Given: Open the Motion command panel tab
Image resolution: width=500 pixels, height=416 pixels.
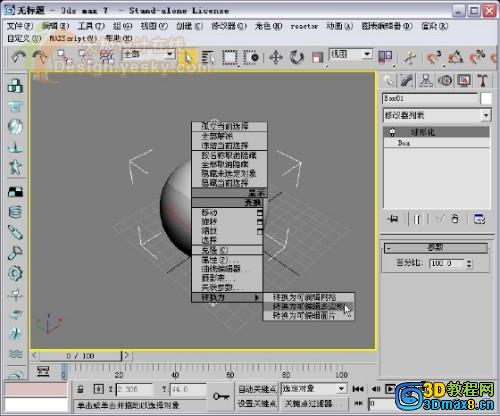Looking at the screenshot, I should (x=445, y=81).
